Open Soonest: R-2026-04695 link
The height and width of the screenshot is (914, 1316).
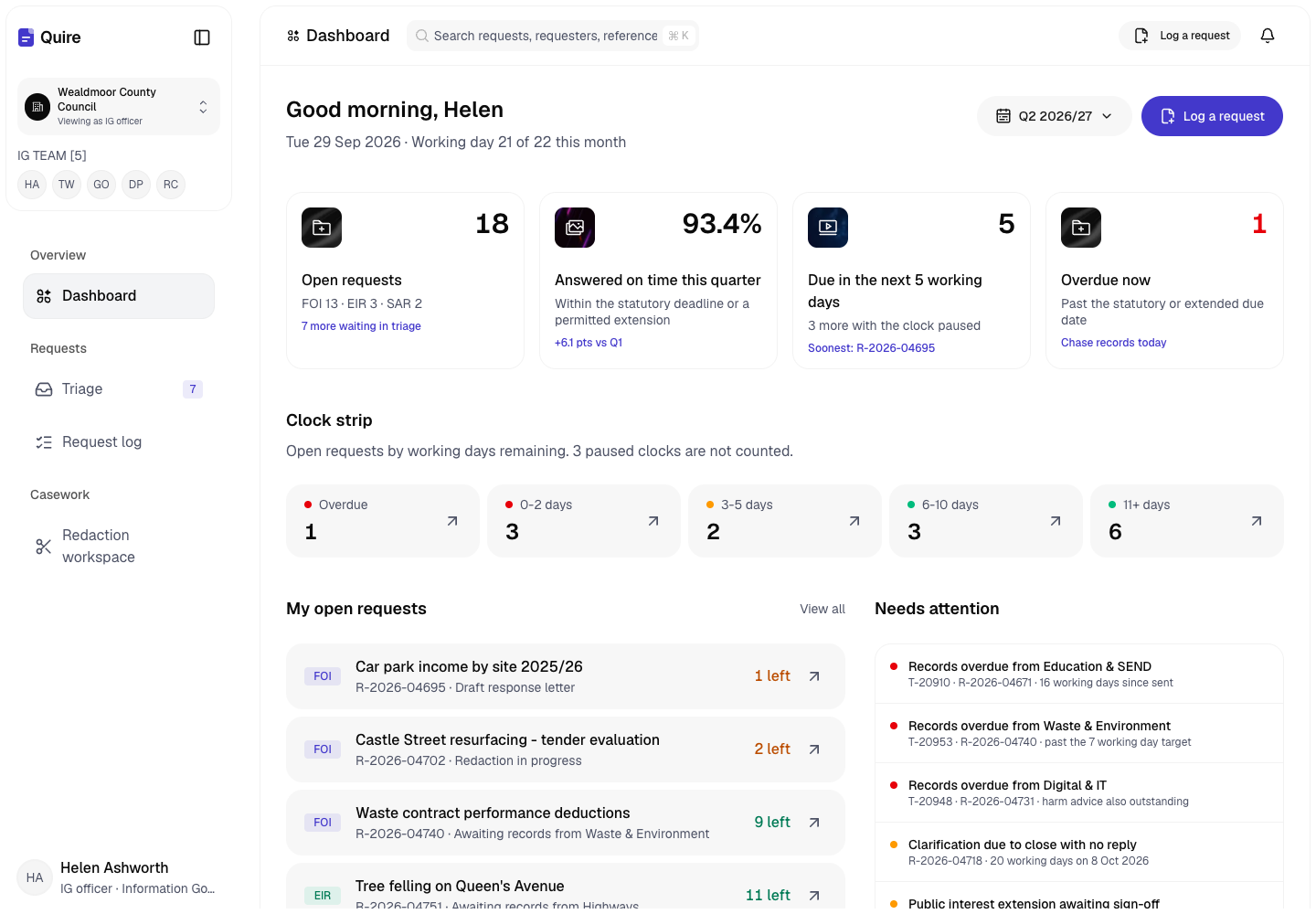click(871, 348)
